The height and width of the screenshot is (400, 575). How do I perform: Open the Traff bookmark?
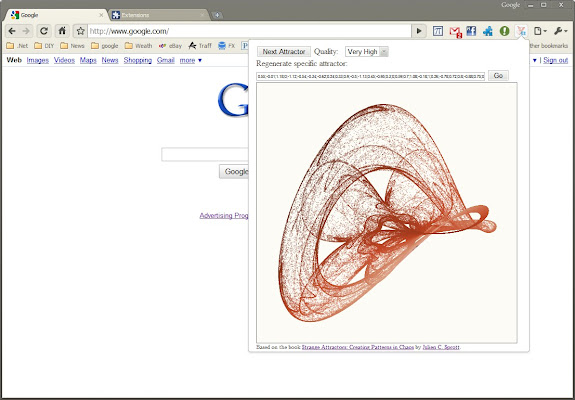(x=200, y=46)
